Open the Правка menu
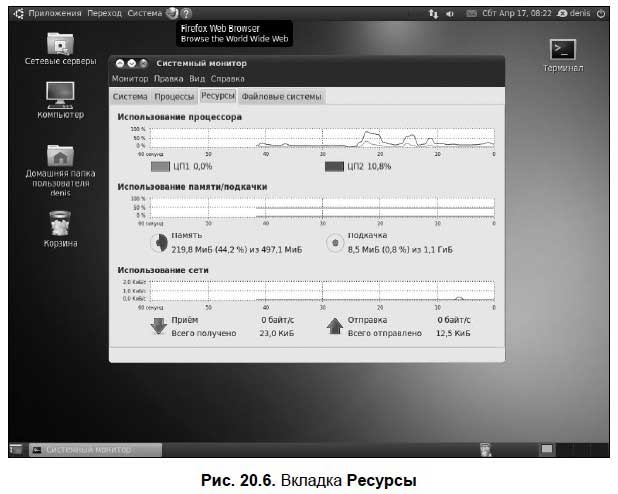This screenshot has width=618, height=494. coord(168,78)
